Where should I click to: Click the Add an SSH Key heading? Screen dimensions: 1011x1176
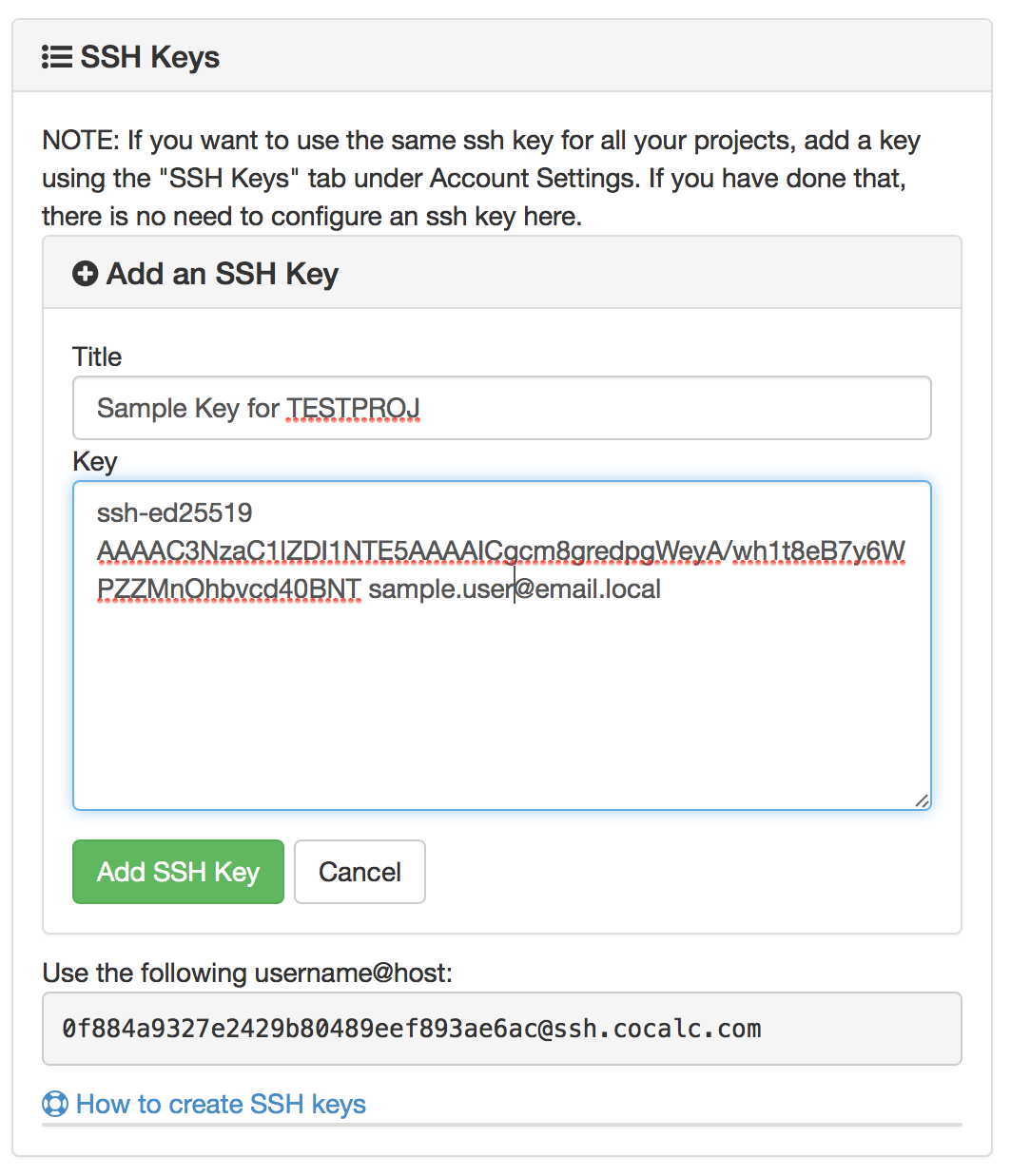222,274
